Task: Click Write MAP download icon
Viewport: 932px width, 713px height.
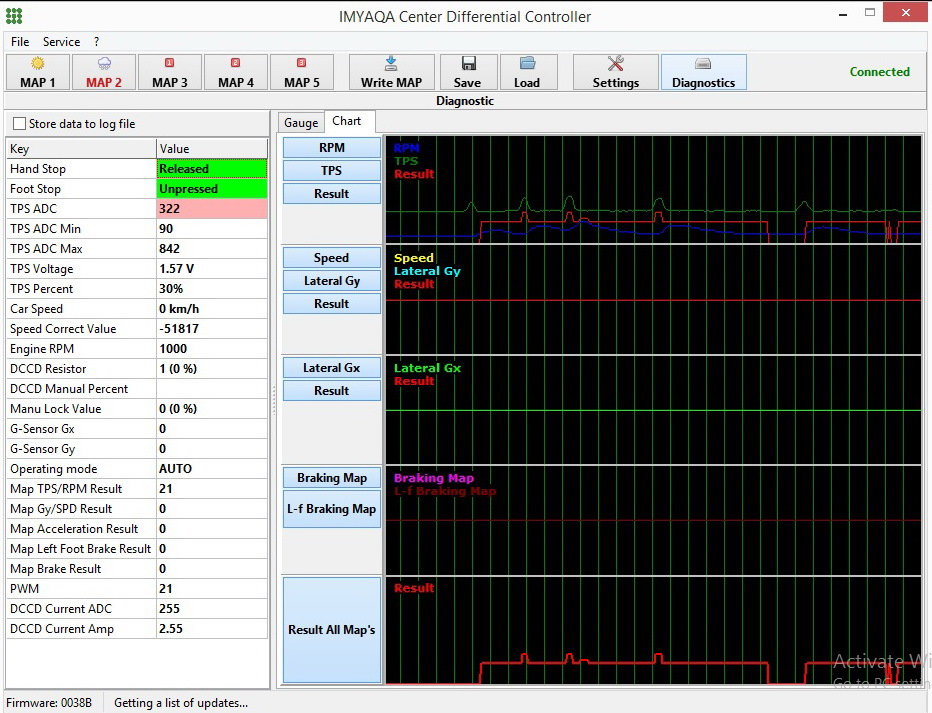Action: (391, 72)
